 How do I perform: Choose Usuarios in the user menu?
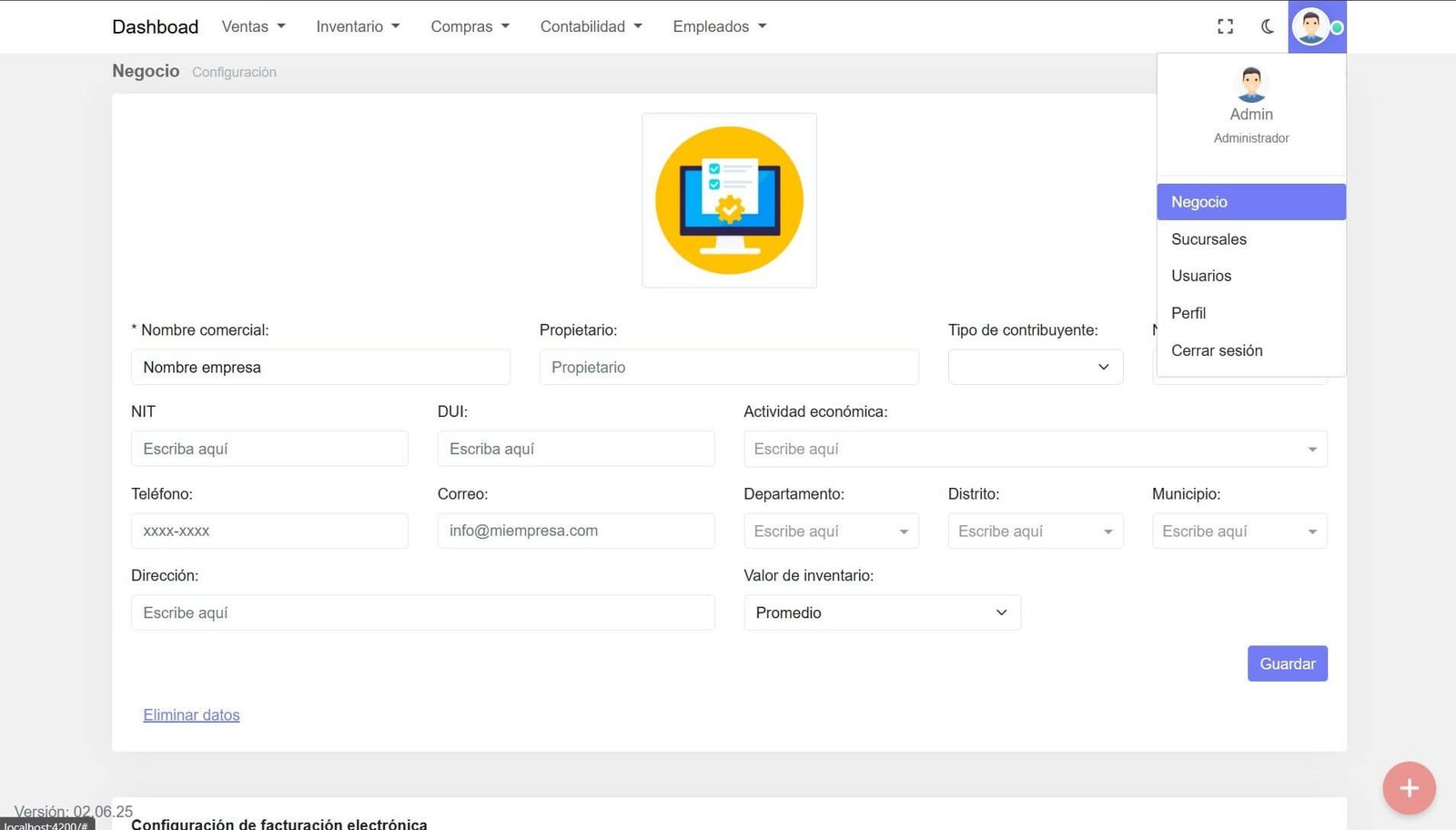coord(1201,276)
